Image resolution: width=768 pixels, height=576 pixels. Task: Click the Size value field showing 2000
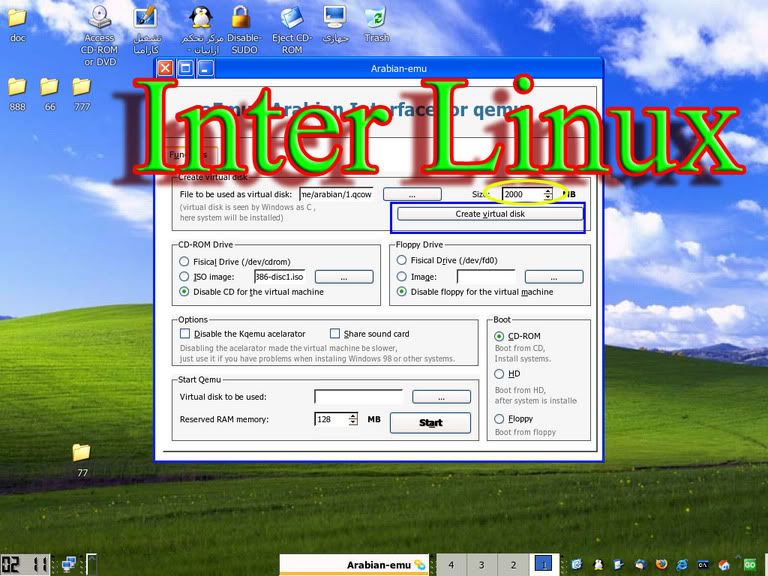(x=523, y=194)
